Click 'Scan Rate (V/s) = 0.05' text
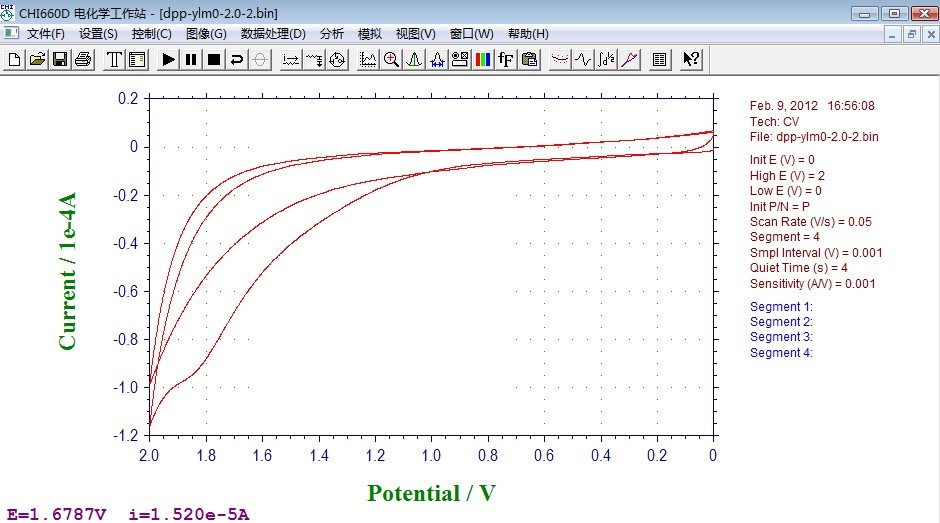The width and height of the screenshot is (940, 523). tap(811, 222)
